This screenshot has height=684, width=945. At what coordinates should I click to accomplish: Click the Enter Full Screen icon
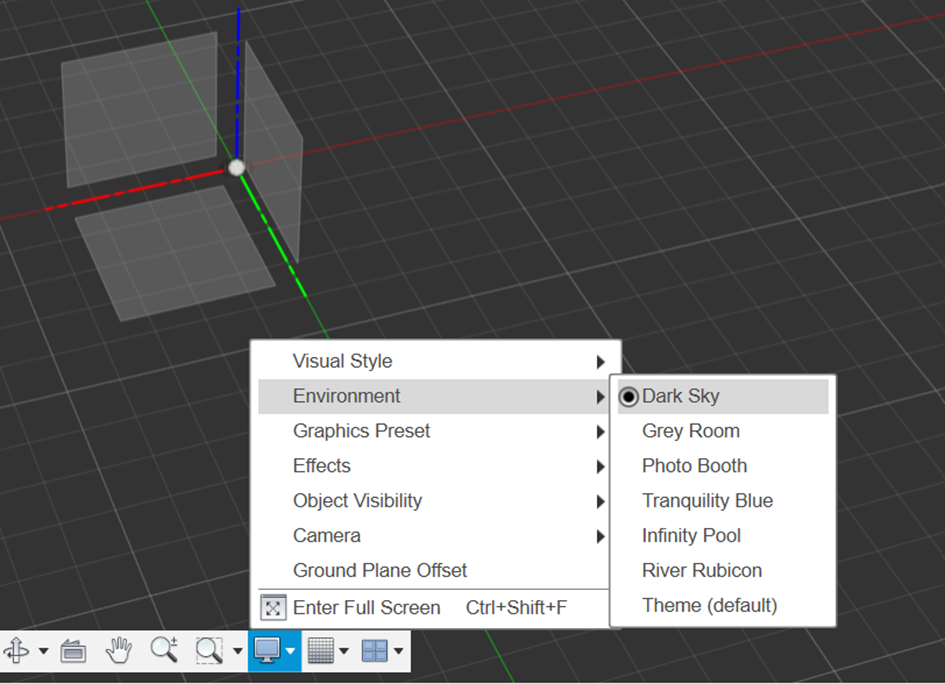click(x=273, y=608)
